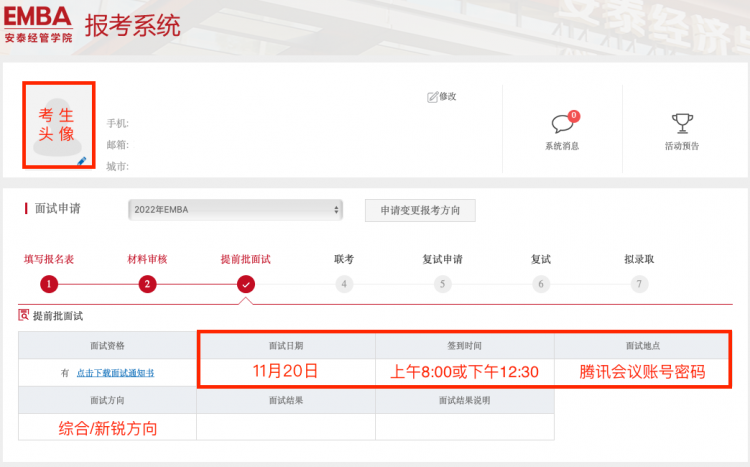
Task: Go to step 6 复试
Action: pyautogui.click(x=541, y=284)
